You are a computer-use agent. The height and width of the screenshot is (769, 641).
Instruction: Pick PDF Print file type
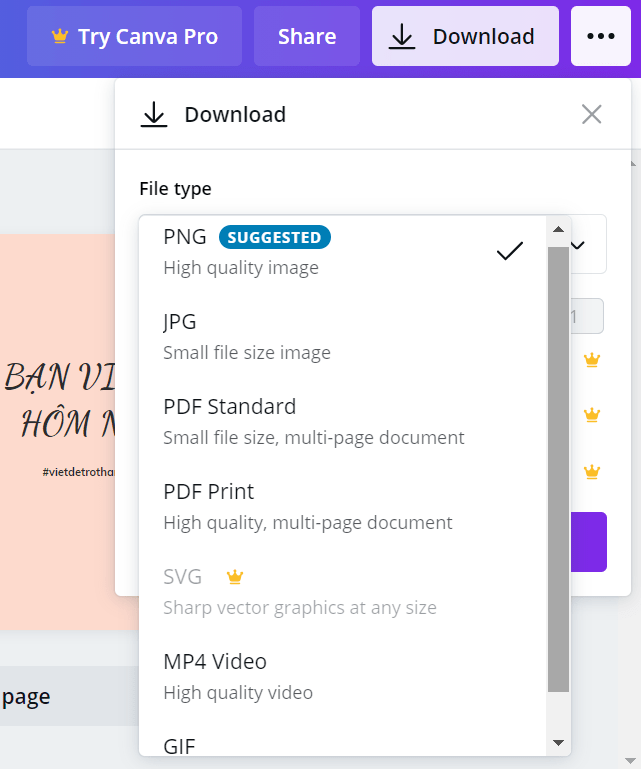point(300,506)
